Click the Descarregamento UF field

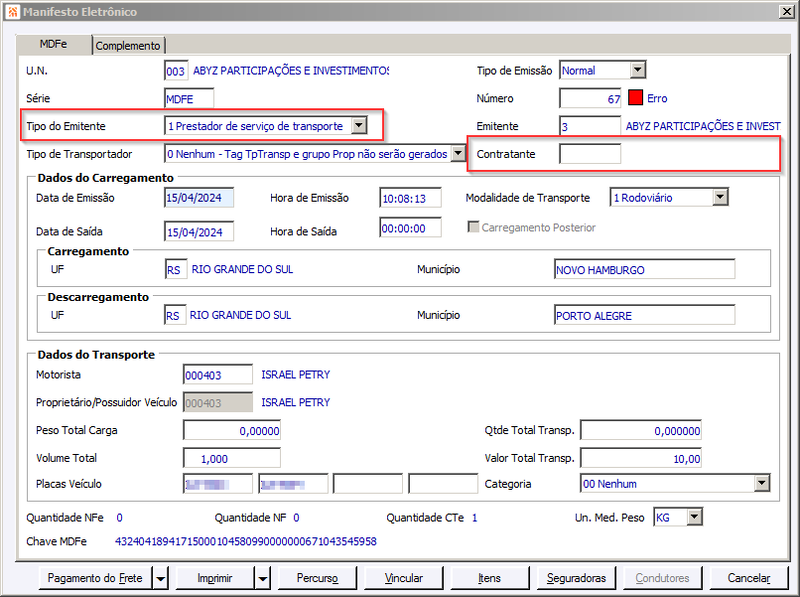click(x=175, y=315)
